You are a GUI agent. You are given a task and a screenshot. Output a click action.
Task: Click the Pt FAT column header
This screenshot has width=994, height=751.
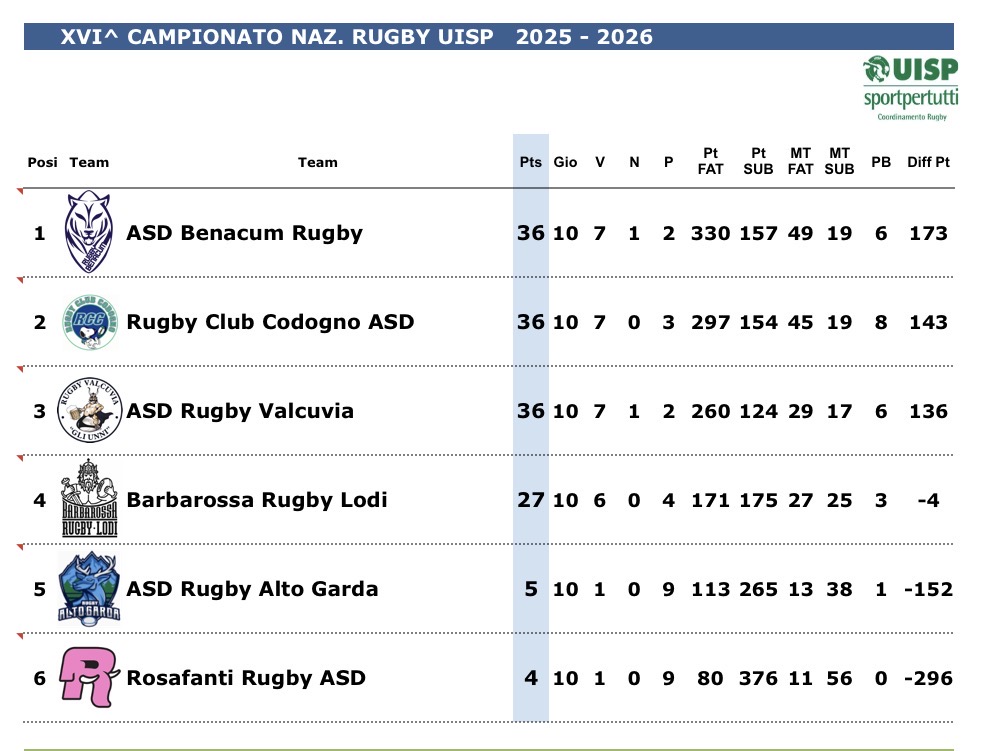(x=710, y=161)
